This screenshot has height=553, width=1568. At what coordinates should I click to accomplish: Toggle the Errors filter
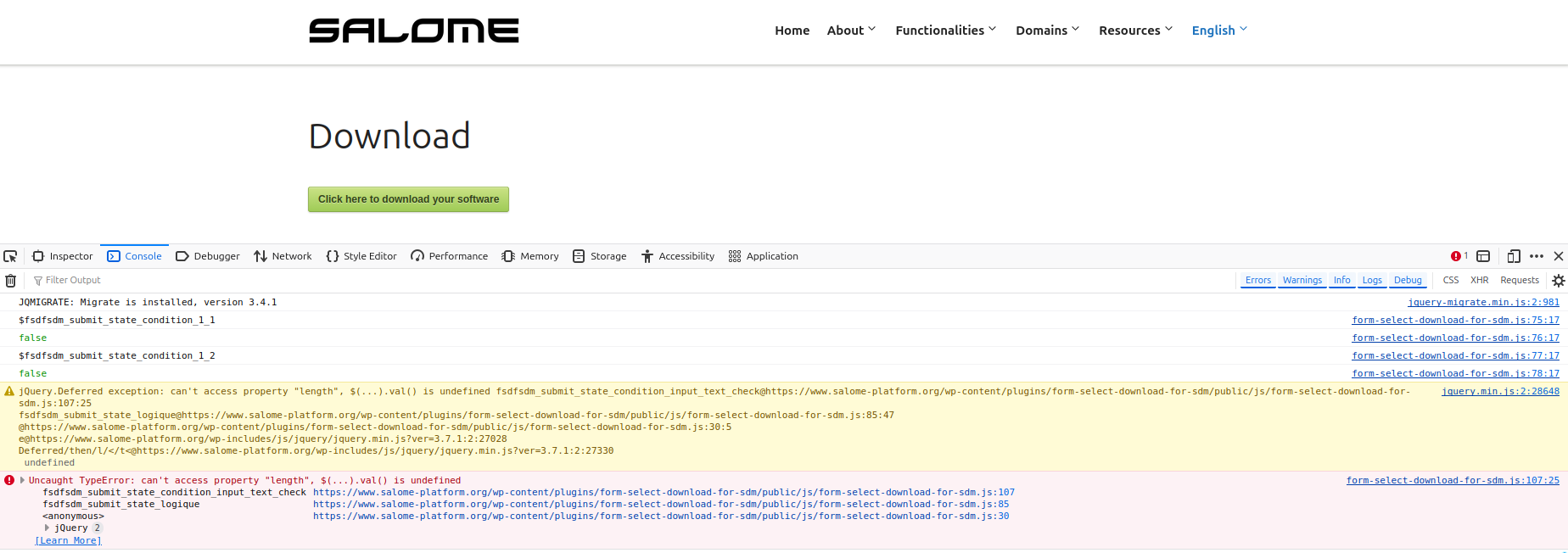1257,281
